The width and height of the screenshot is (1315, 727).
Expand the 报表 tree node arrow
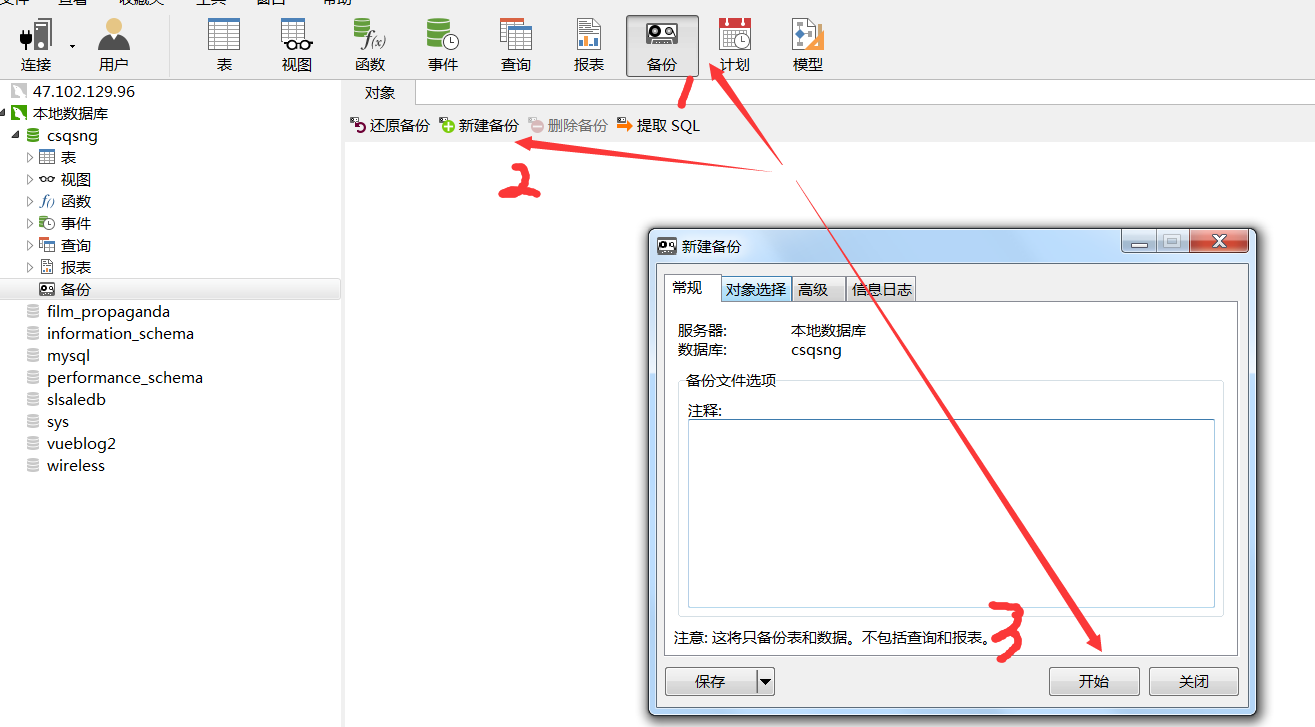click(30, 267)
